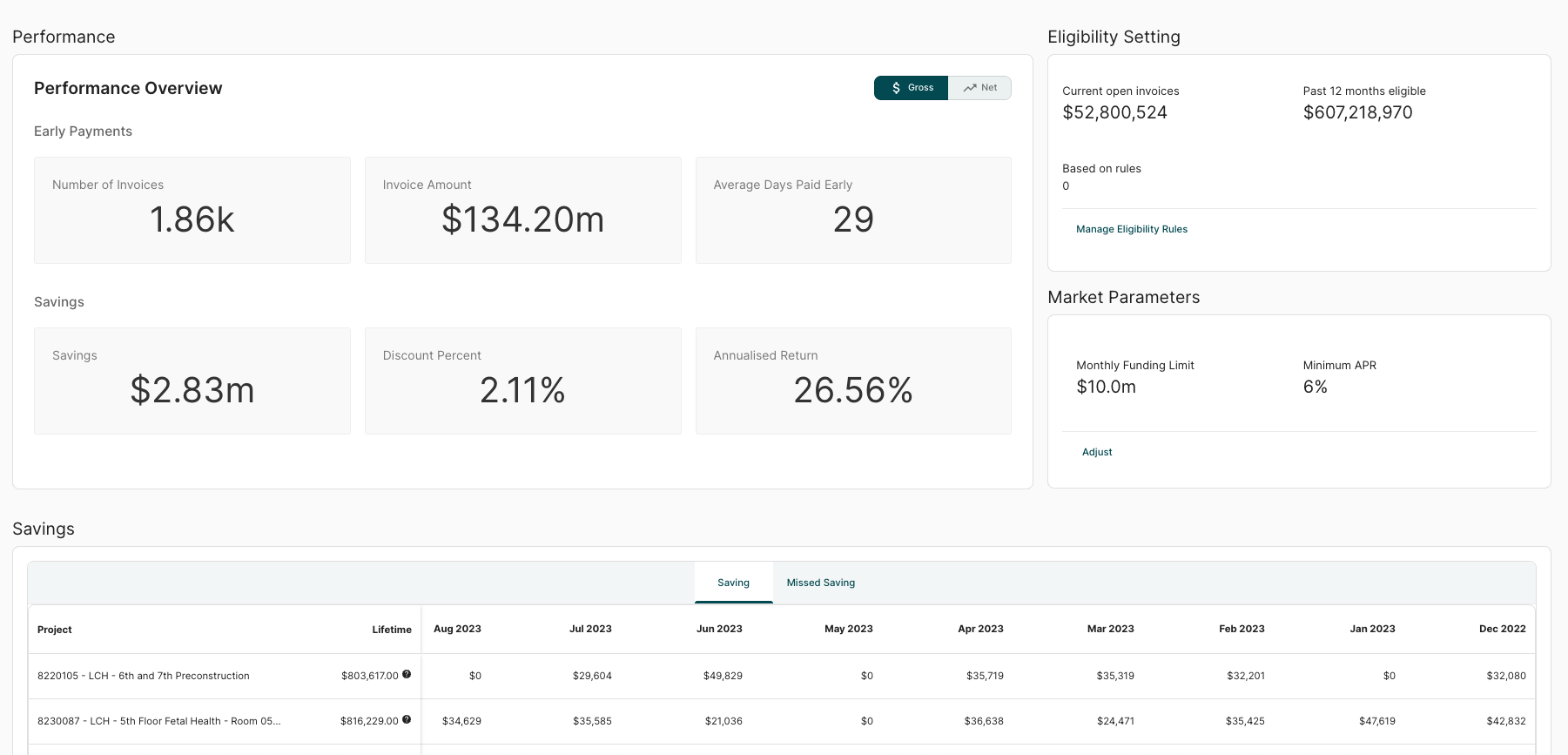Click the dollar sign icon on Gross
This screenshot has width=1568, height=755.
(x=896, y=88)
